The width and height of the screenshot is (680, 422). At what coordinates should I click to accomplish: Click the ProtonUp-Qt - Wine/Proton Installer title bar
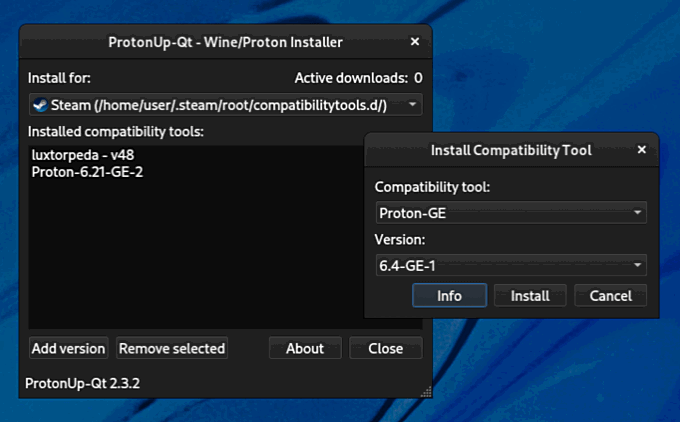[x=225, y=42]
